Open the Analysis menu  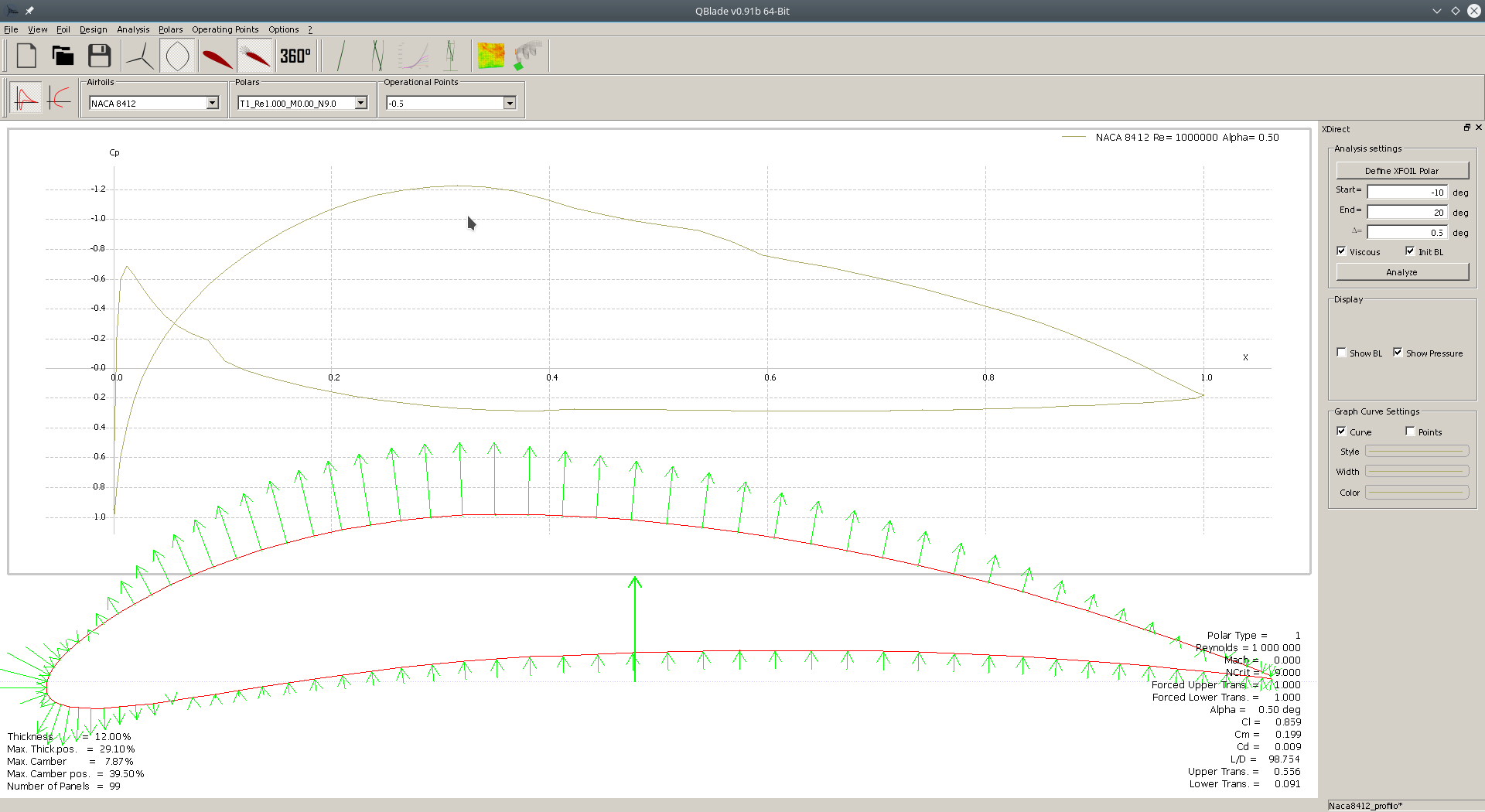(x=133, y=29)
